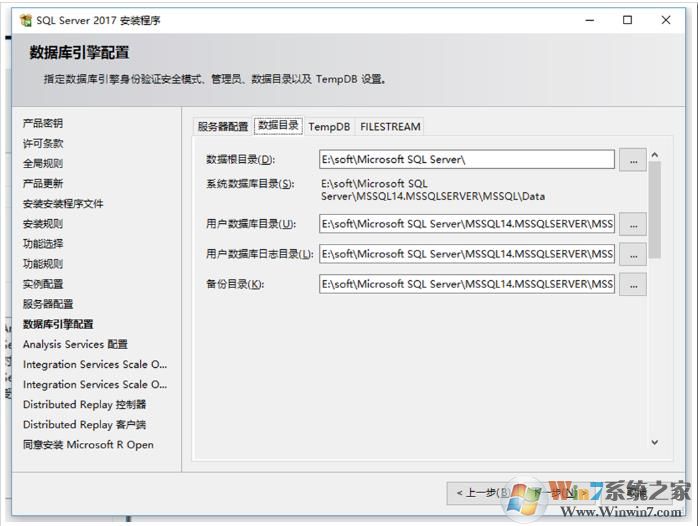Select 安装安装程序文件 step in sidebar
The image size is (698, 526).
tap(63, 204)
